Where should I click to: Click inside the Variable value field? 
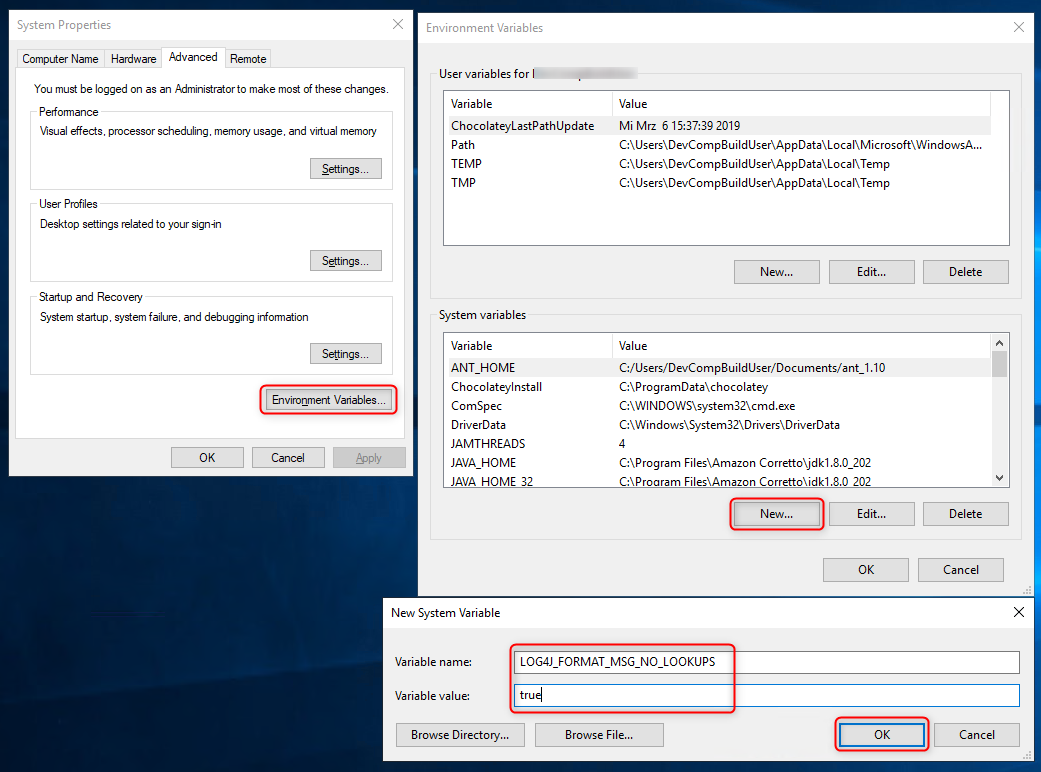(765, 695)
